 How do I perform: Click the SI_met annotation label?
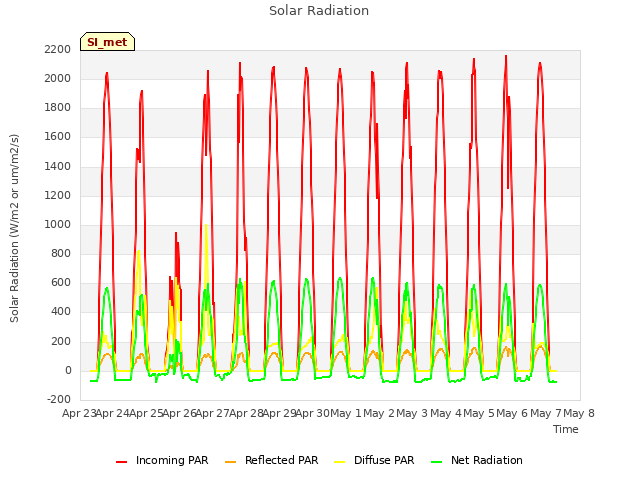click(x=107, y=42)
